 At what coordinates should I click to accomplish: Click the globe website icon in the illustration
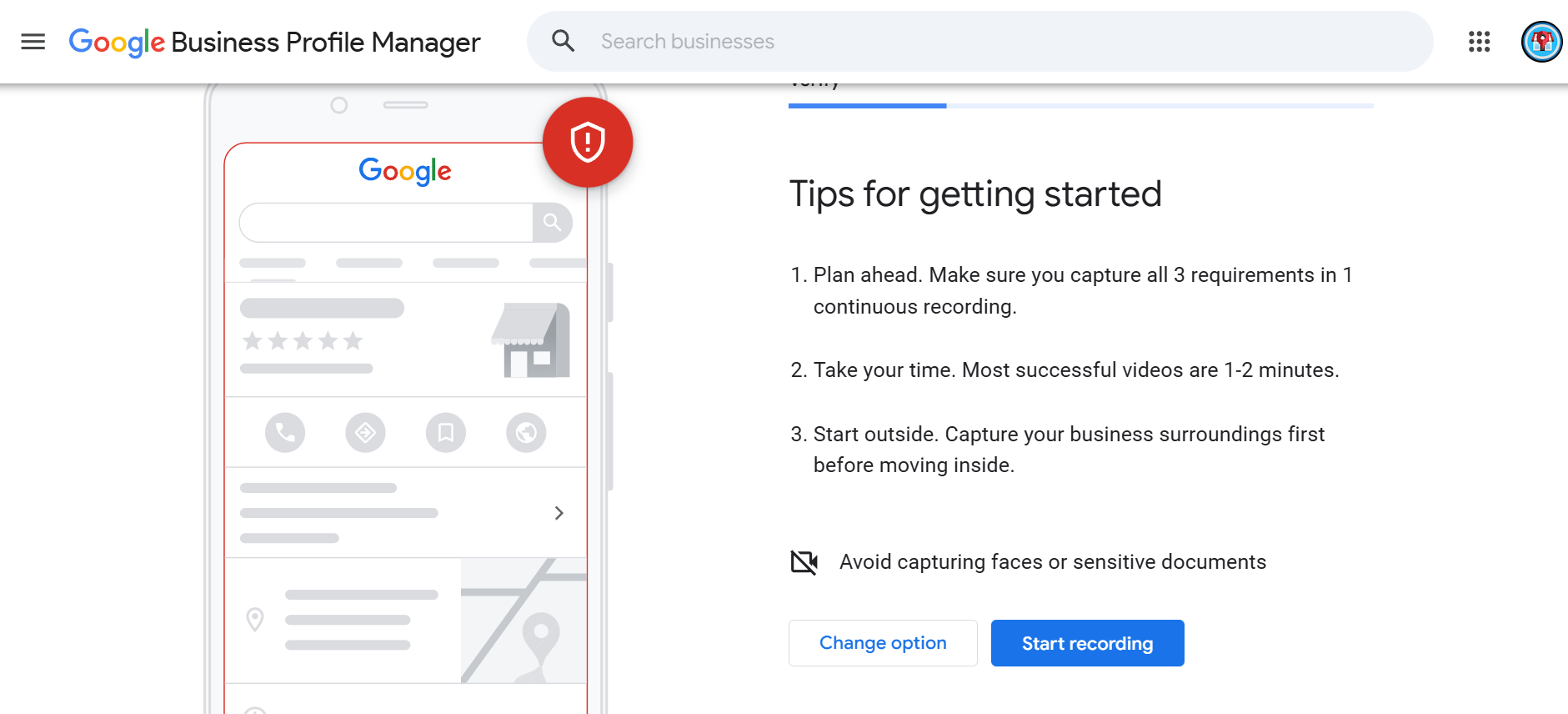[x=526, y=433]
